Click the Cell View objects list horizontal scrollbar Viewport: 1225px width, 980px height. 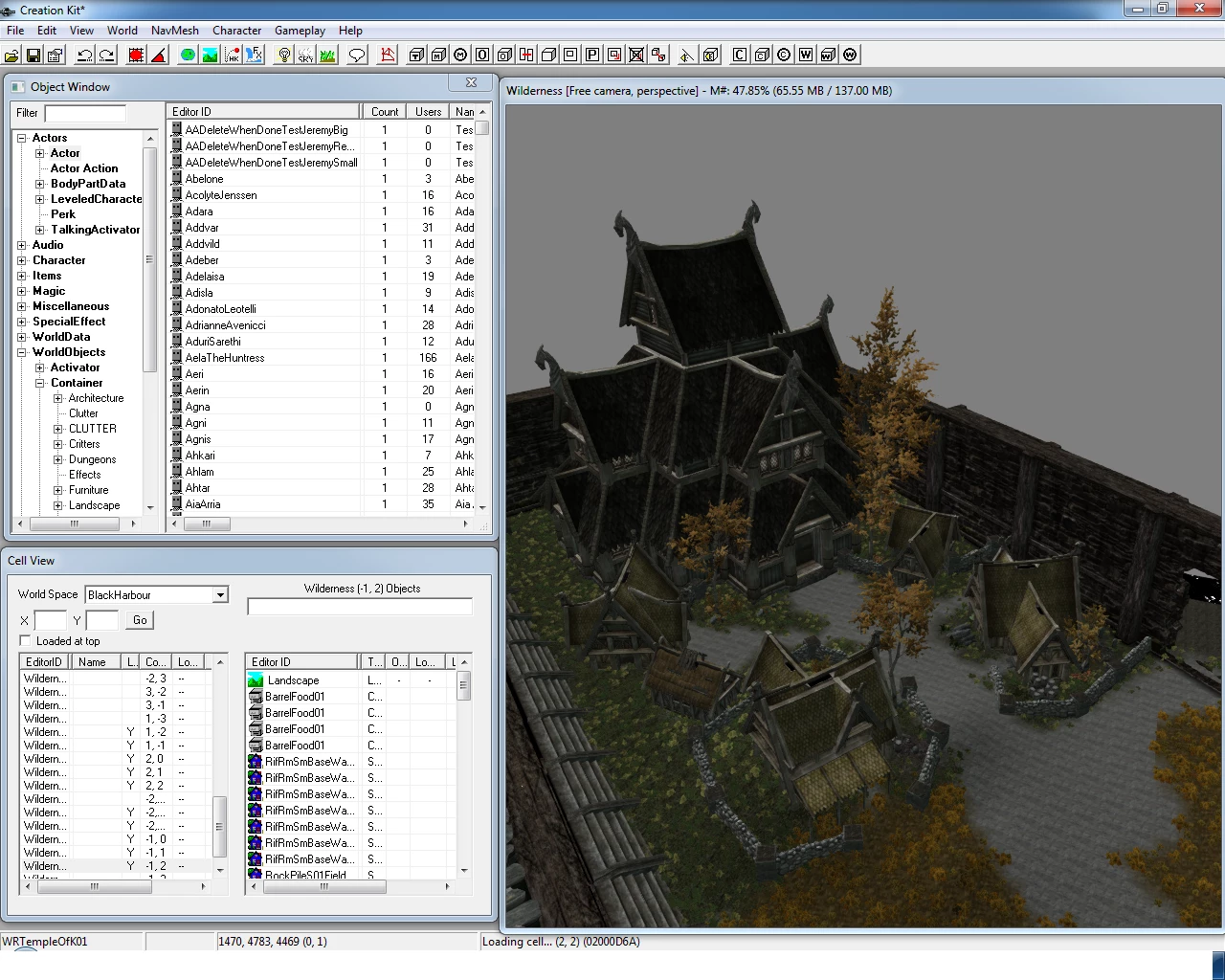[x=323, y=886]
